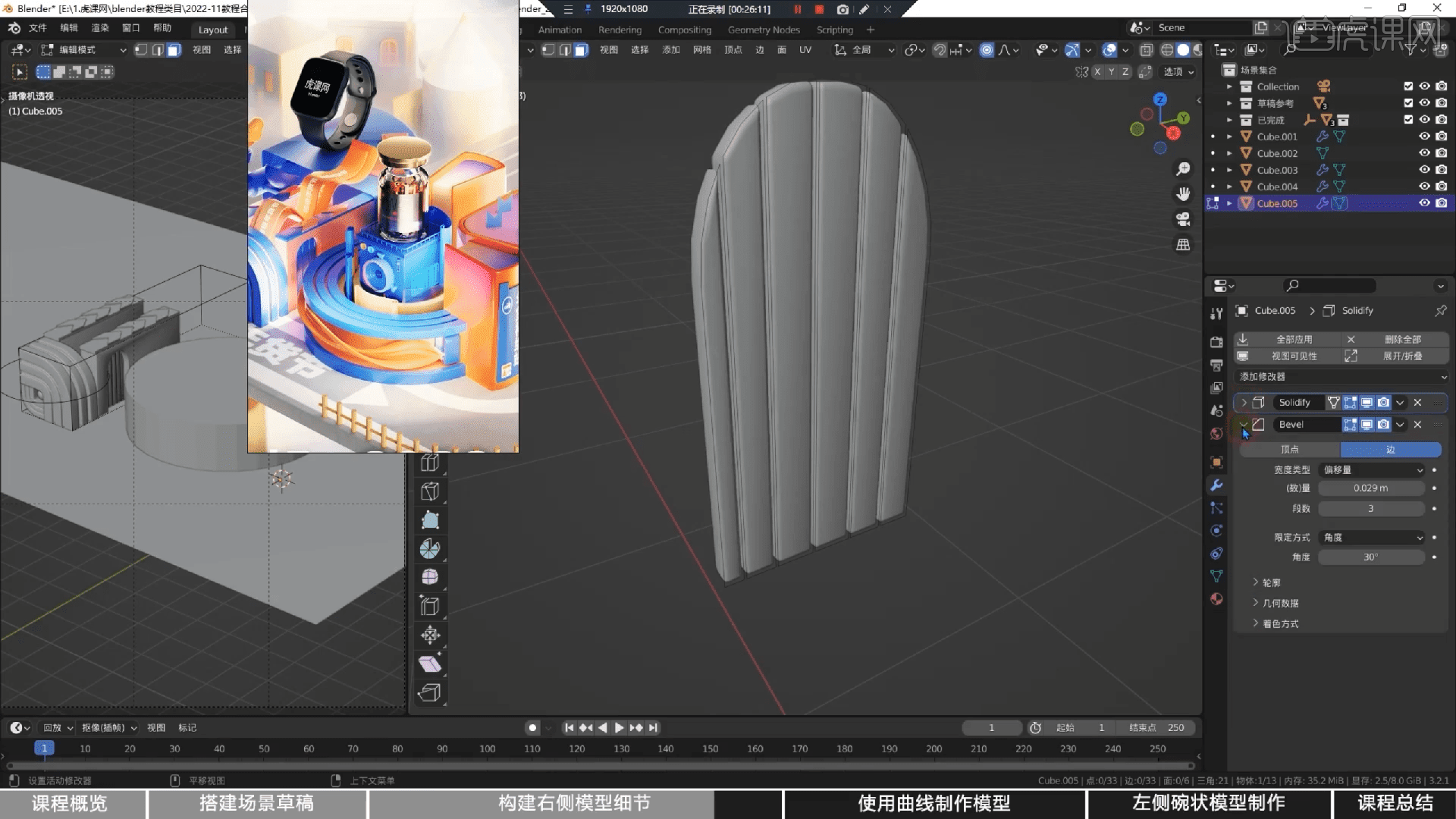Click 视图可见性 button
This screenshot has height=819, width=1456.
click(1286, 356)
